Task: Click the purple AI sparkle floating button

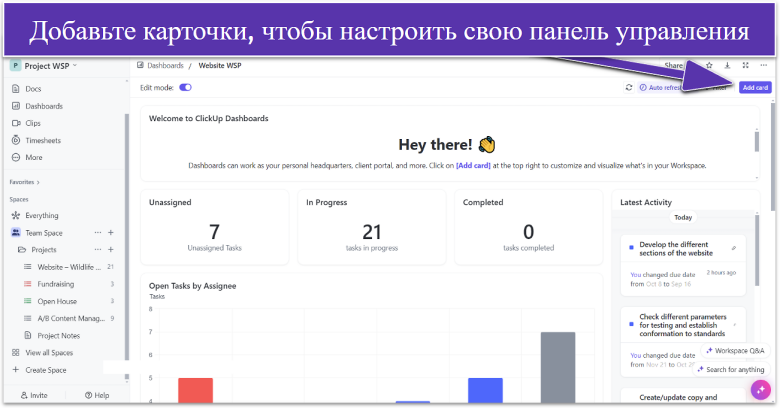Action: point(761,390)
